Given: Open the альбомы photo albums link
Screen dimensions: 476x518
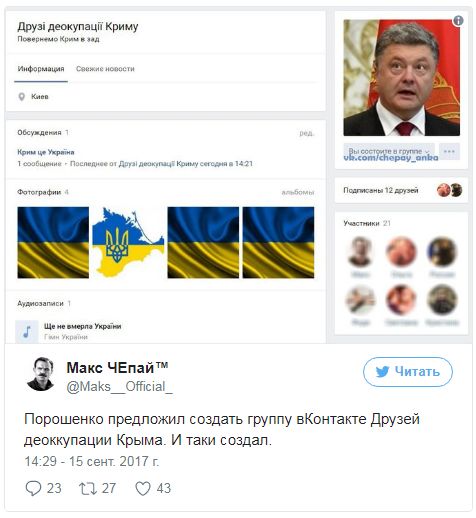Looking at the screenshot, I should pos(298,192).
